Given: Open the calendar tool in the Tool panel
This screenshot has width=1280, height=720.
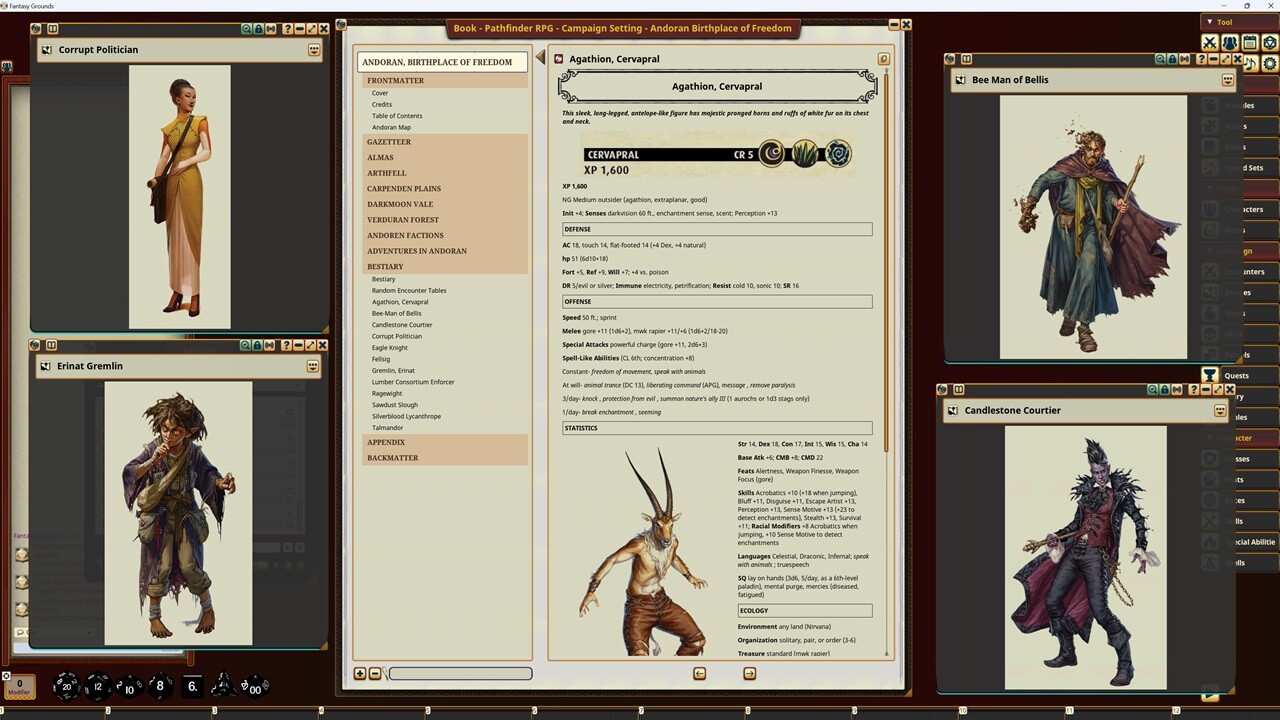Looking at the screenshot, I should point(1251,42).
